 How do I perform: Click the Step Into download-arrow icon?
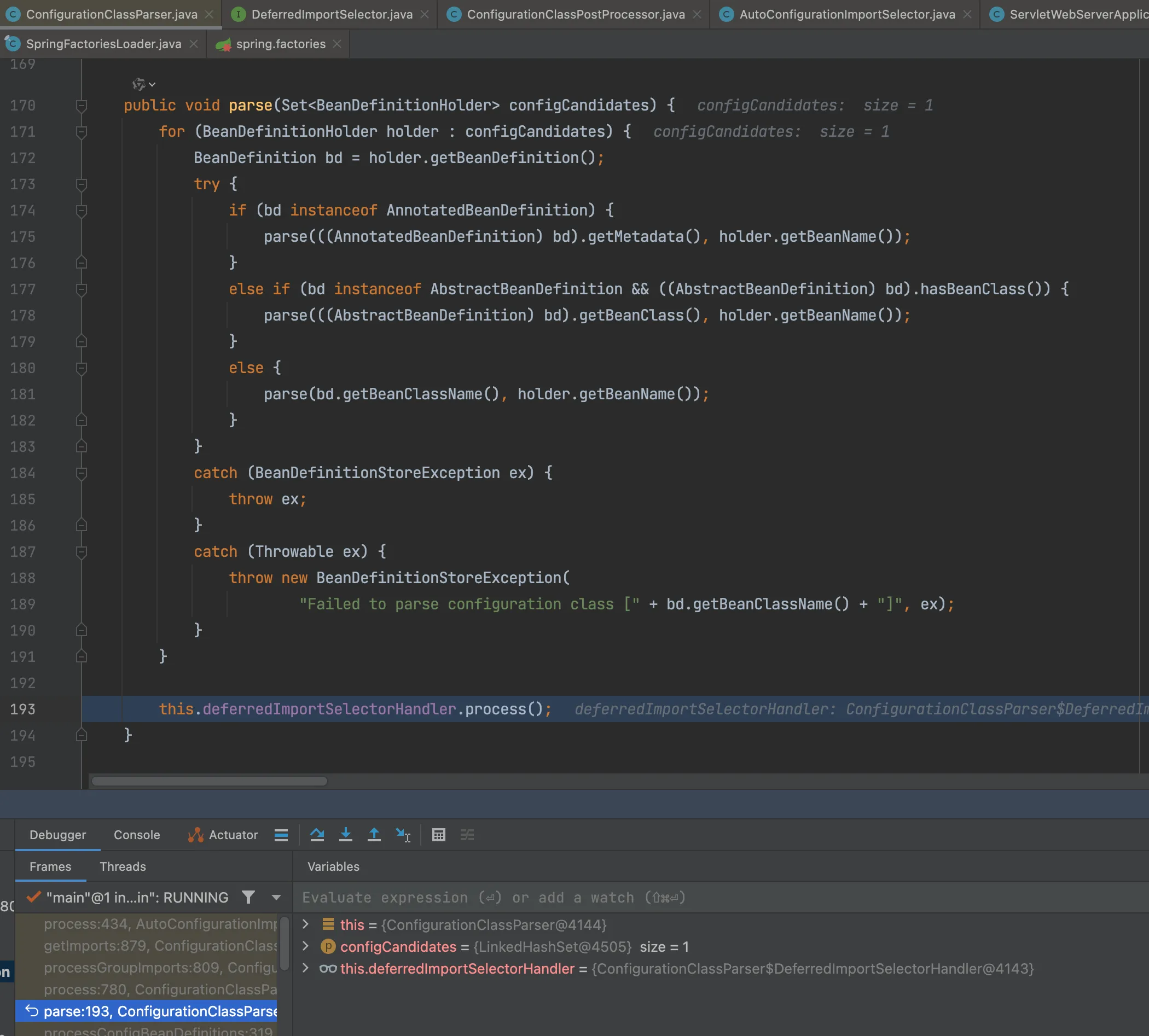coord(346,835)
